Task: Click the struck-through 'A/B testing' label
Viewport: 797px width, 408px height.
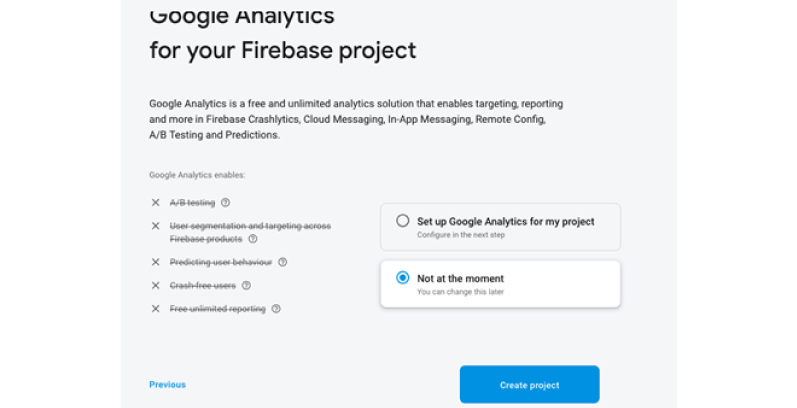Action: [x=192, y=203]
